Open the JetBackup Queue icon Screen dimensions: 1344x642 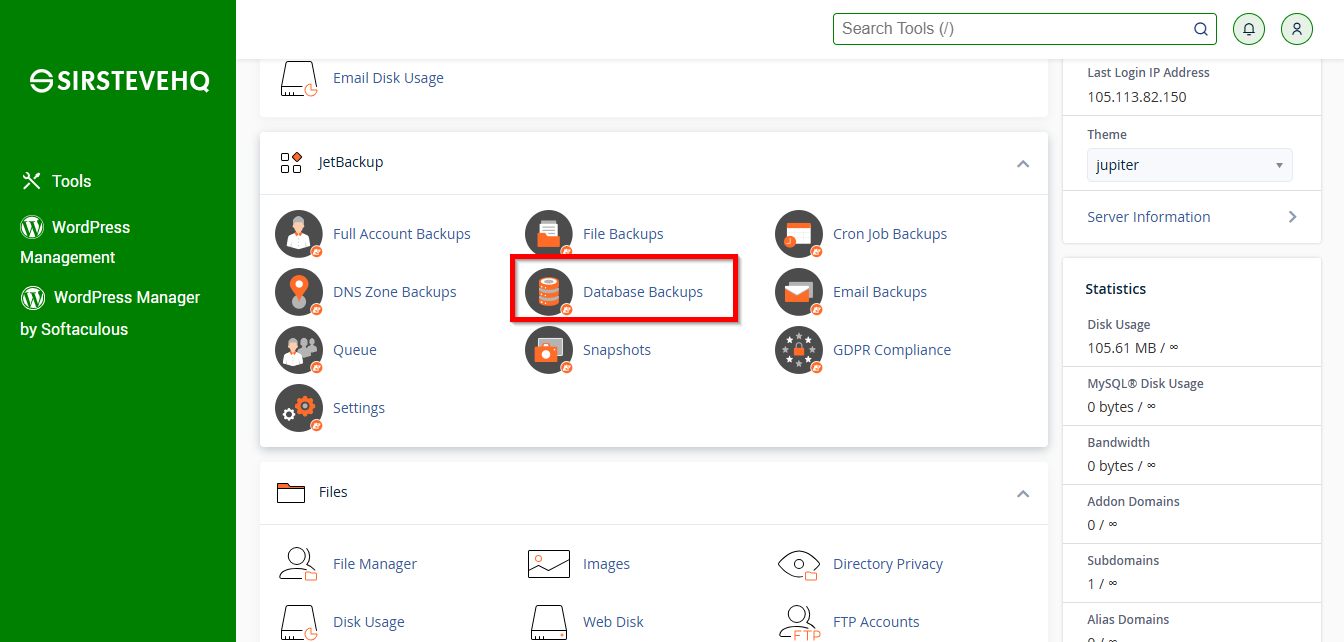(299, 350)
